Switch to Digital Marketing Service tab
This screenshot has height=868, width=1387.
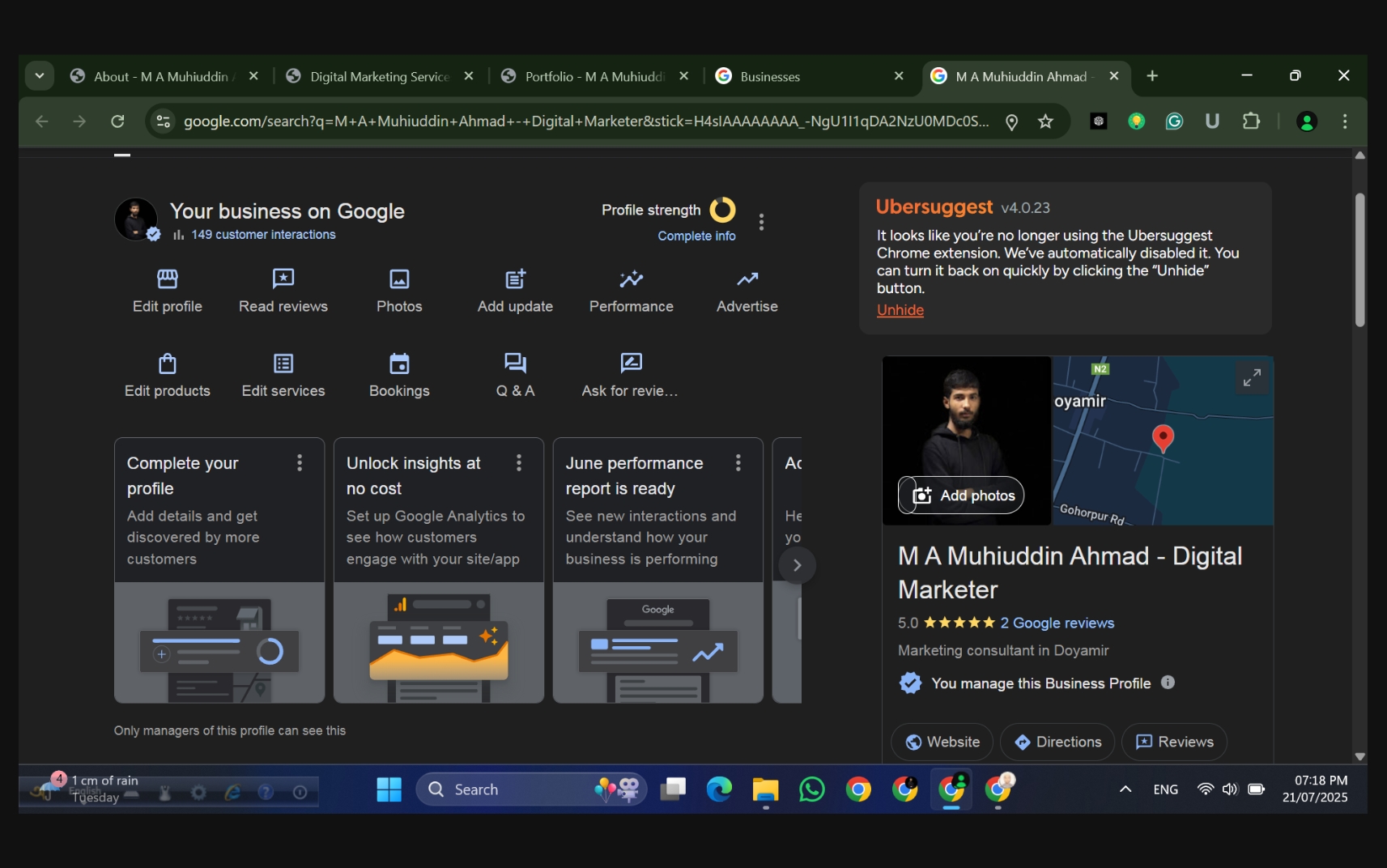[x=380, y=76]
